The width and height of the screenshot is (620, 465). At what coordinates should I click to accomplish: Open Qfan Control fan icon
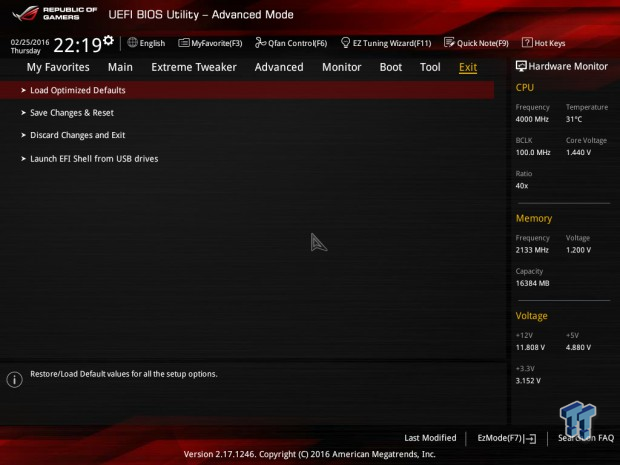(x=261, y=43)
